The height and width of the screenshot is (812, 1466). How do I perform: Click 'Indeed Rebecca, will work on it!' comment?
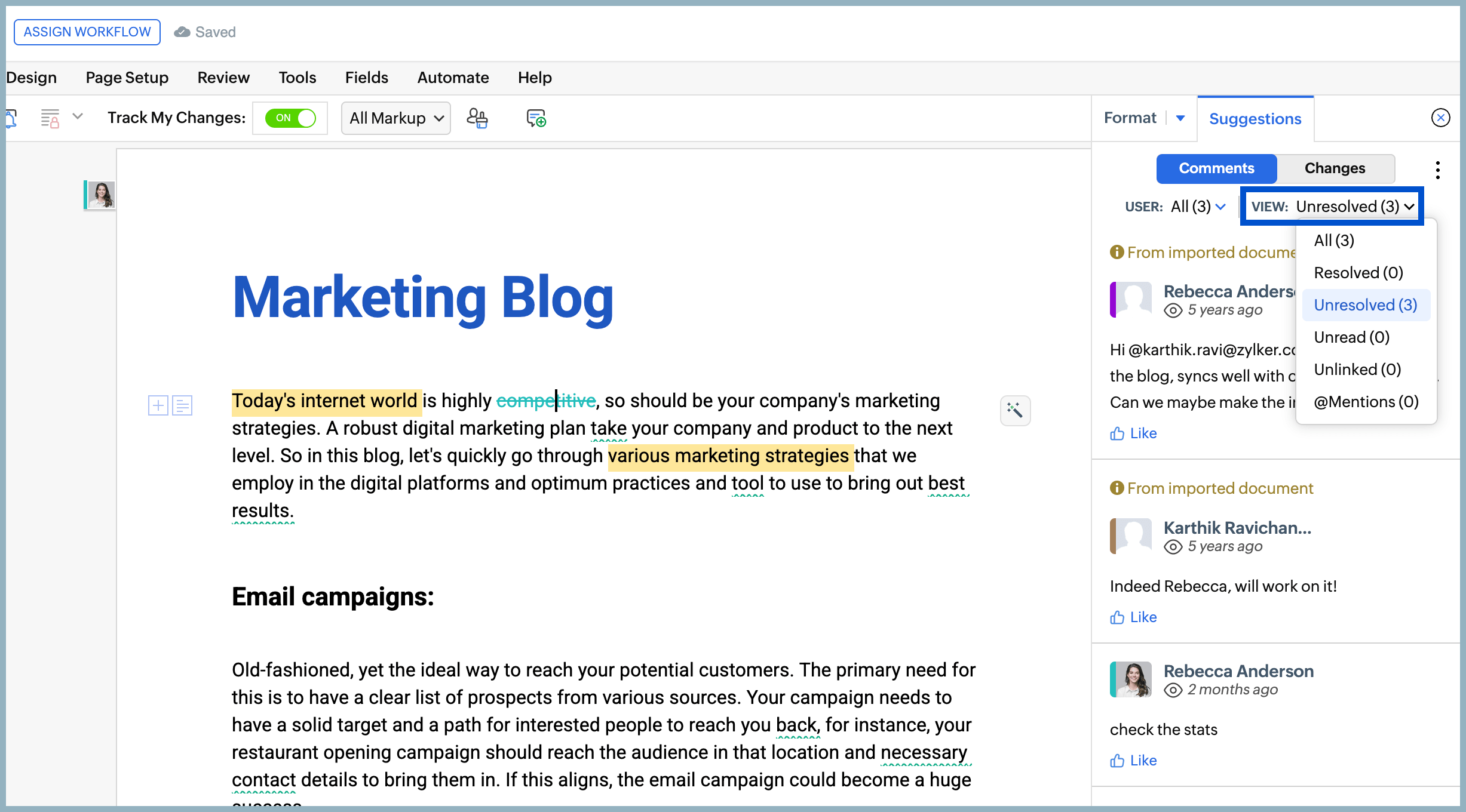[1223, 586]
